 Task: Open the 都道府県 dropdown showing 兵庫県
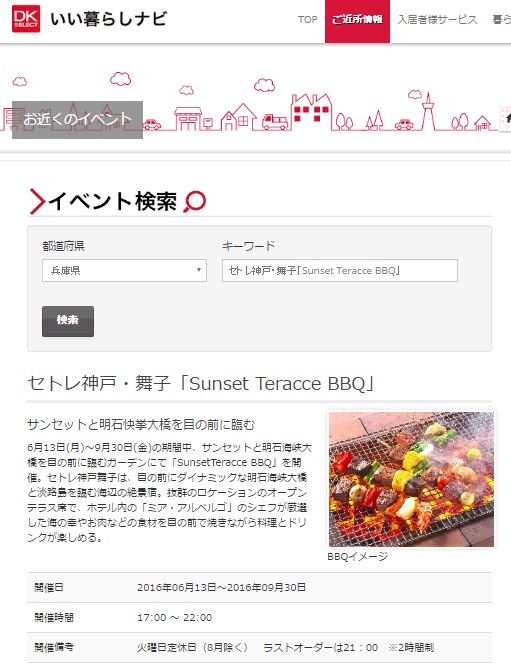124,271
